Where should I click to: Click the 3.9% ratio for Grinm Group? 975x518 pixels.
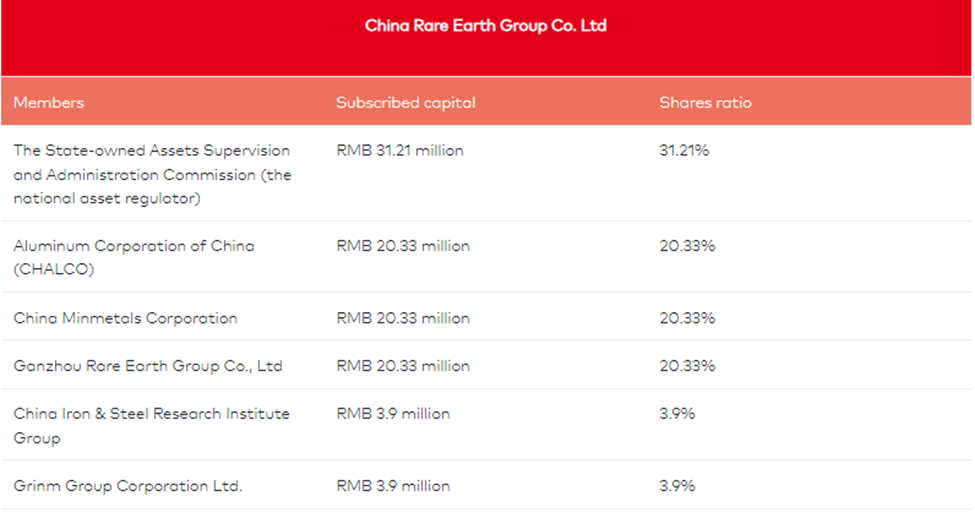coord(677,486)
